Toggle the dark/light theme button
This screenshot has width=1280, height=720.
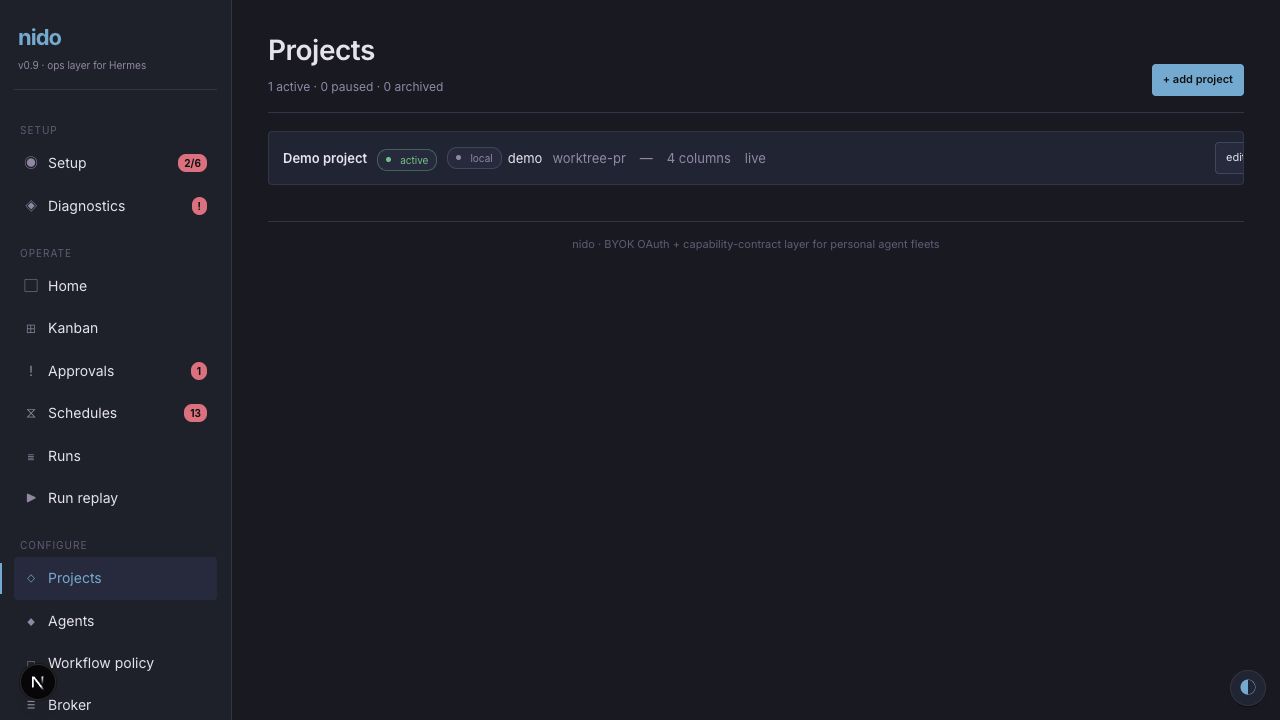pyautogui.click(x=1248, y=687)
